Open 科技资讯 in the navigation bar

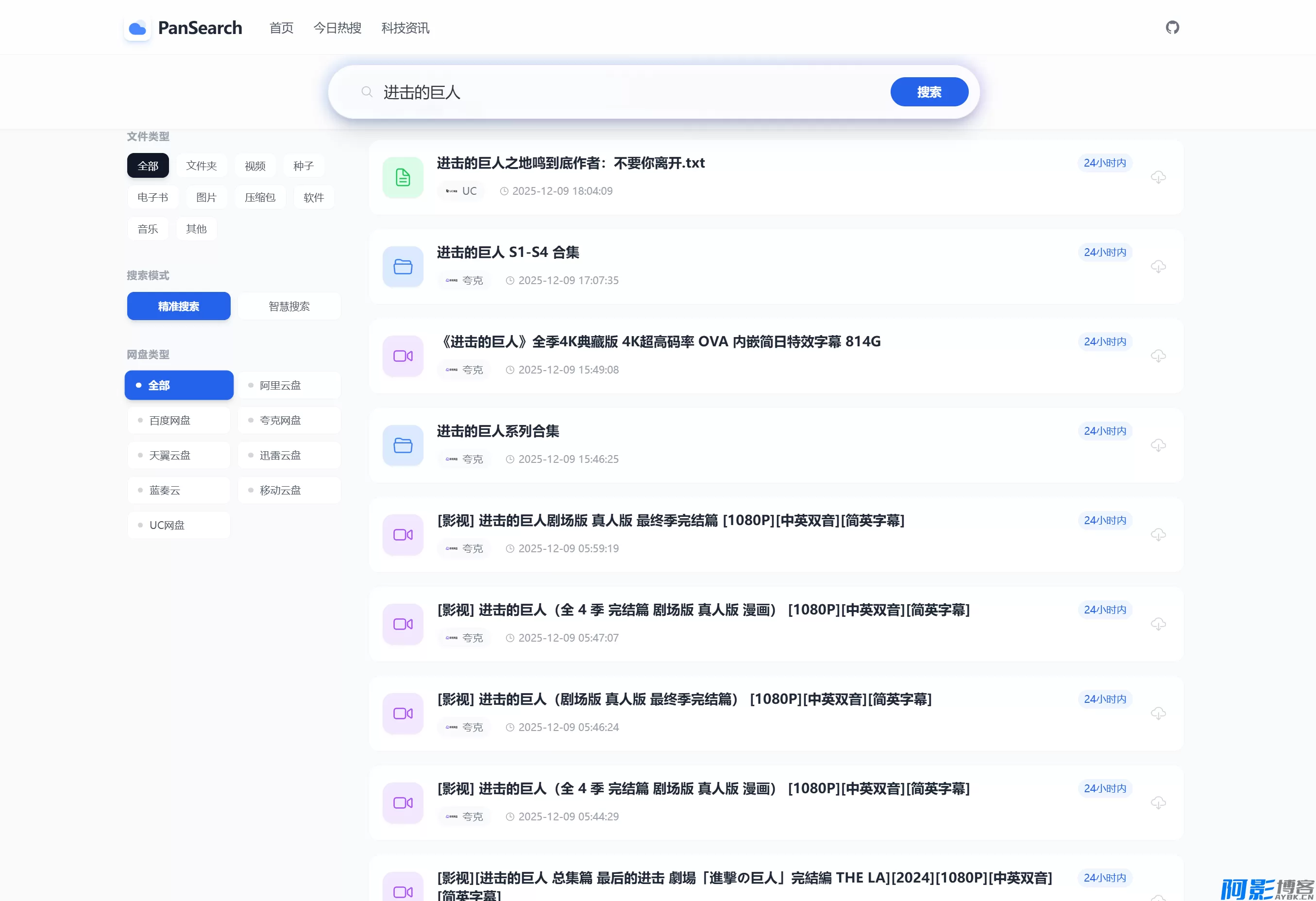[x=405, y=28]
